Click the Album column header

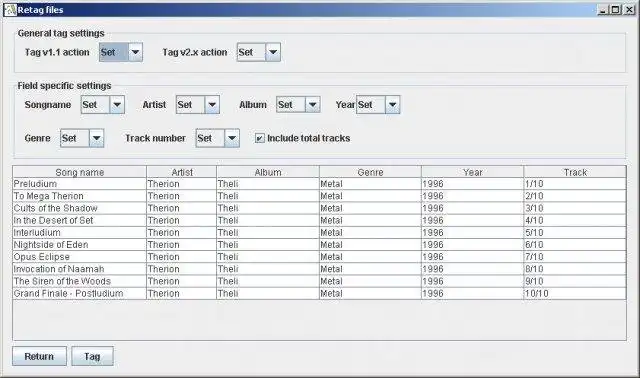[268, 172]
